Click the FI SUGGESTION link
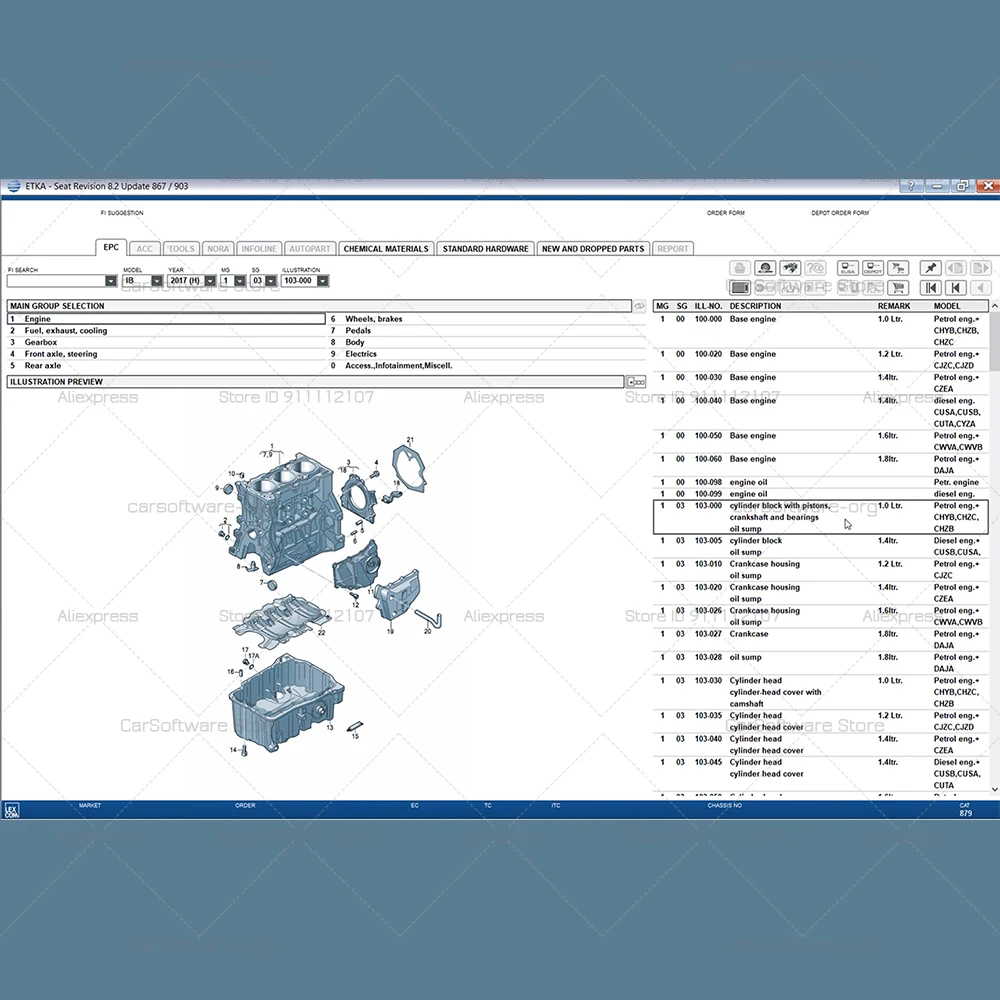This screenshot has height=1000, width=1000. (122, 213)
